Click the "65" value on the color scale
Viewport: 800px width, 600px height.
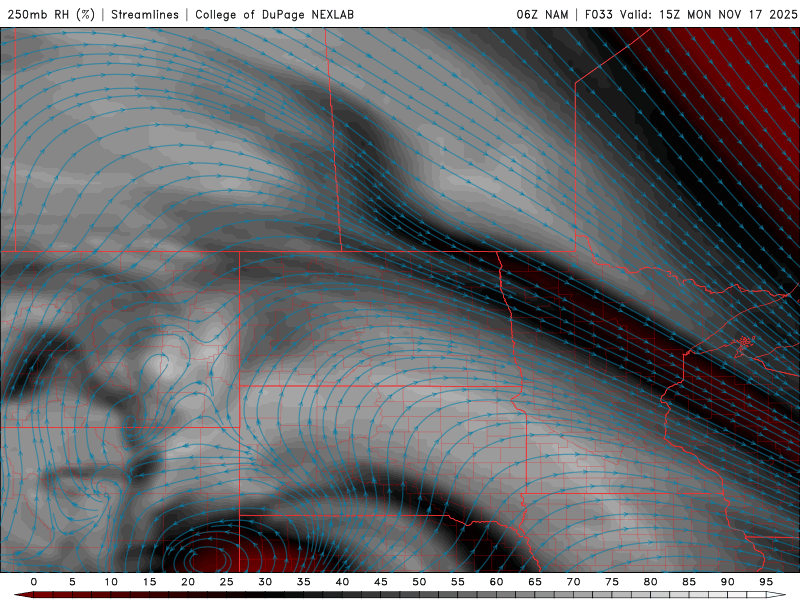click(535, 582)
